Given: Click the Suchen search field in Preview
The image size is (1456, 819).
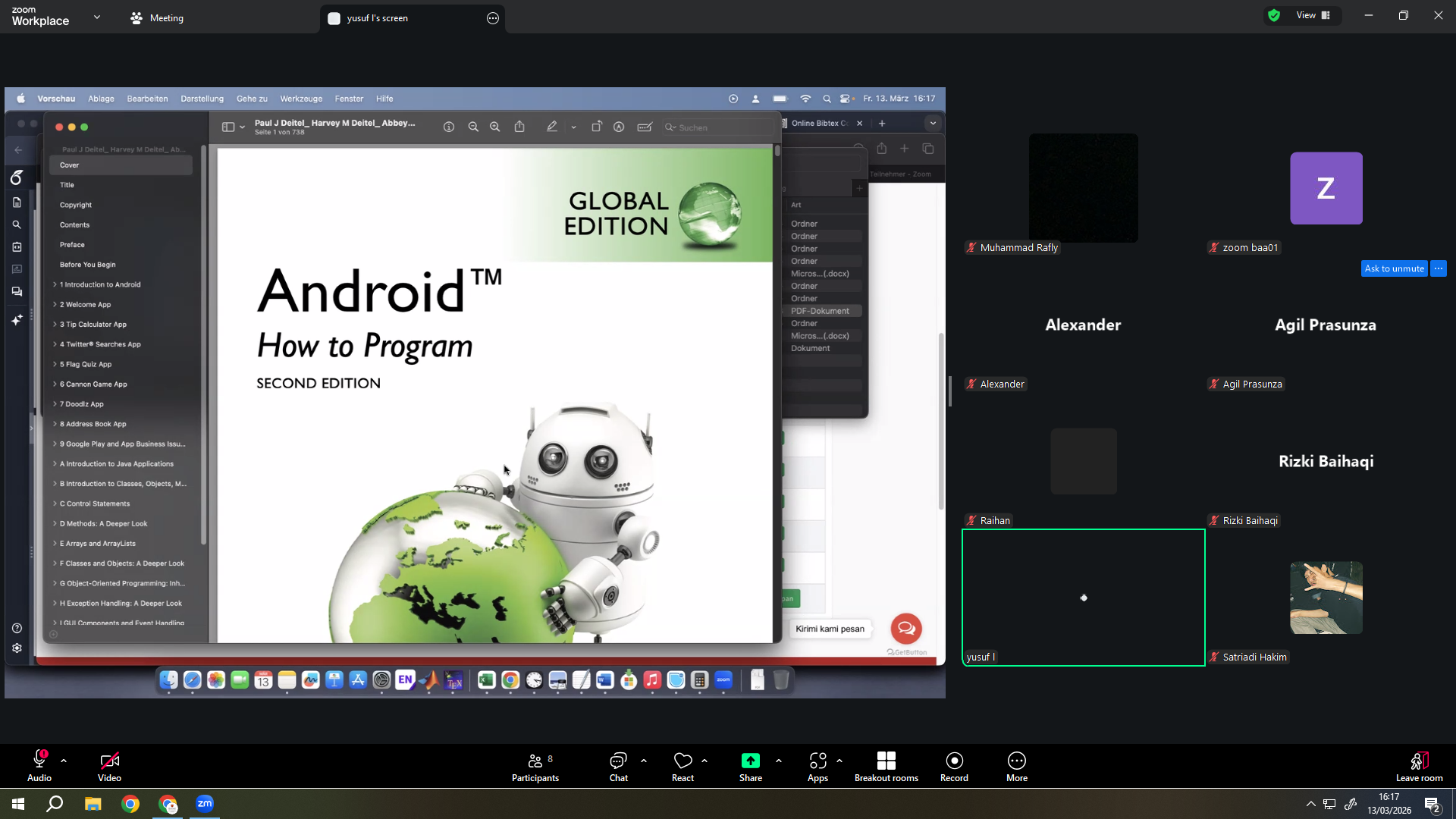Looking at the screenshot, I should tap(717, 127).
